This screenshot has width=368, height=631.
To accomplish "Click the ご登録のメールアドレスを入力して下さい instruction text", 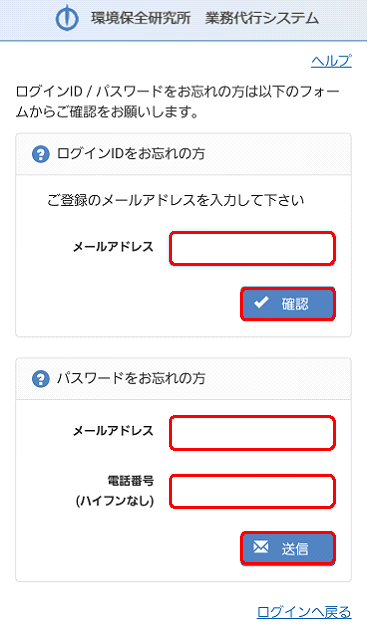I will (x=176, y=200).
